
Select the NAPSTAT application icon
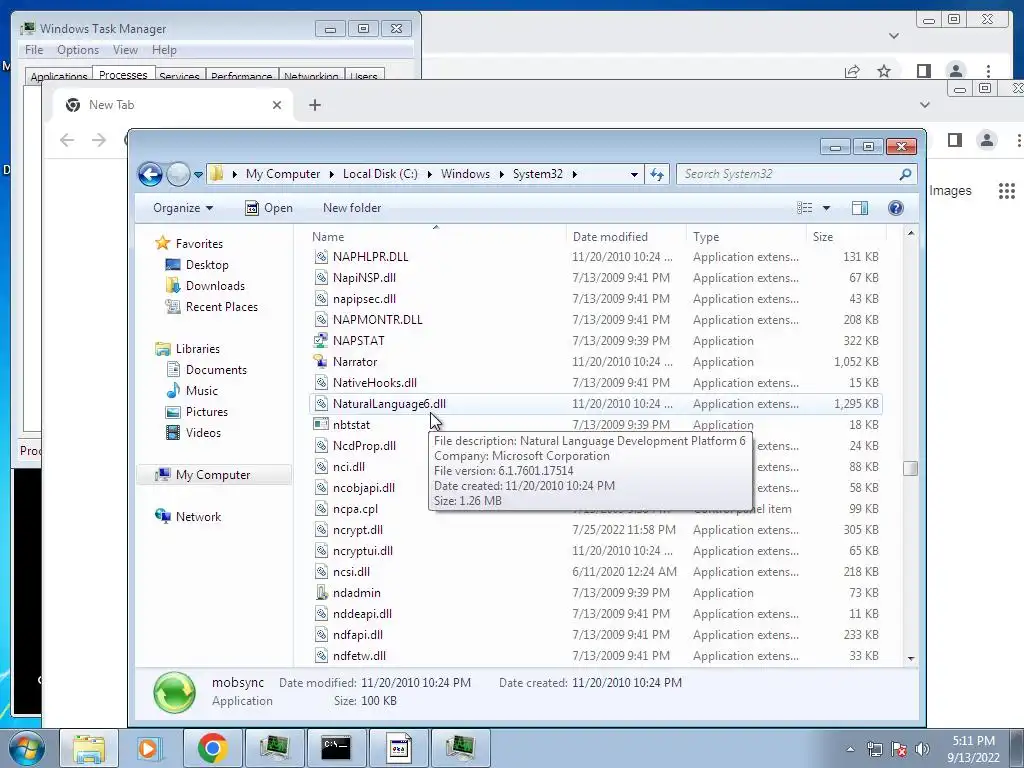321,340
